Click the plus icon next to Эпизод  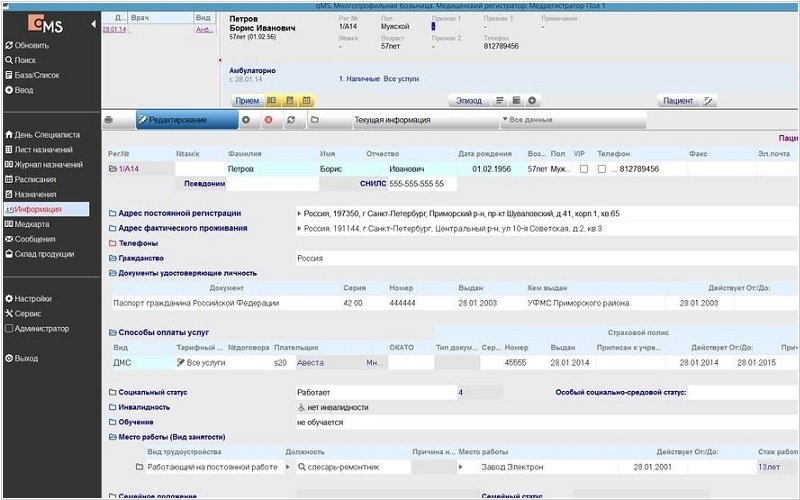pyautogui.click(x=533, y=101)
